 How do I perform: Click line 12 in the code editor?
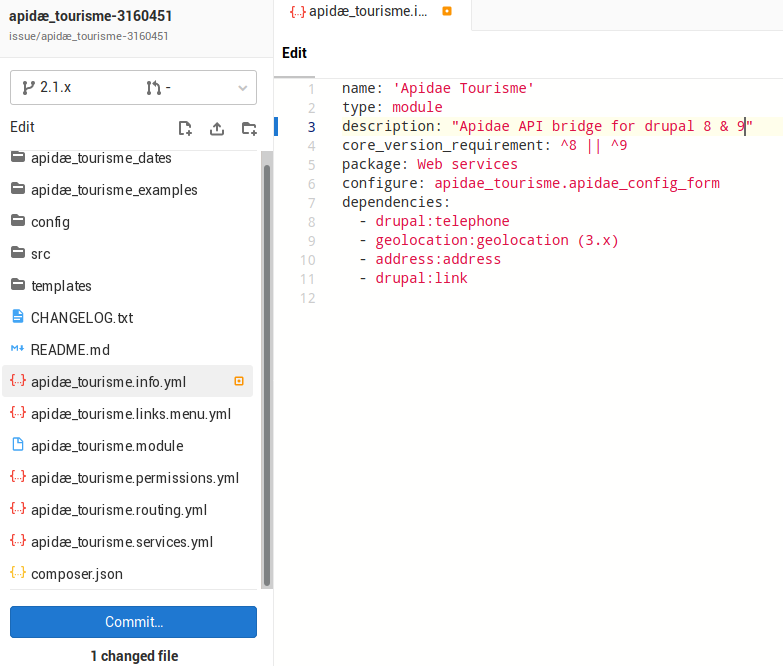500,298
